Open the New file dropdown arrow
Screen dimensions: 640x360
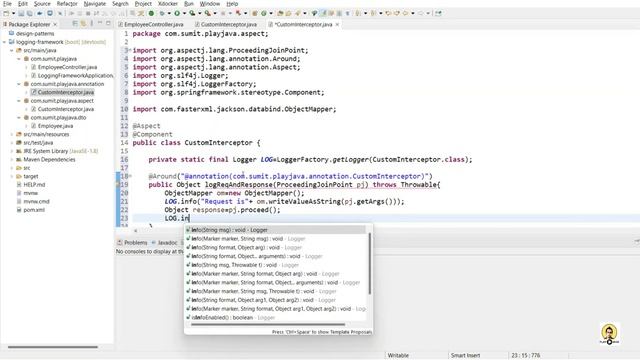[x=13, y=13]
